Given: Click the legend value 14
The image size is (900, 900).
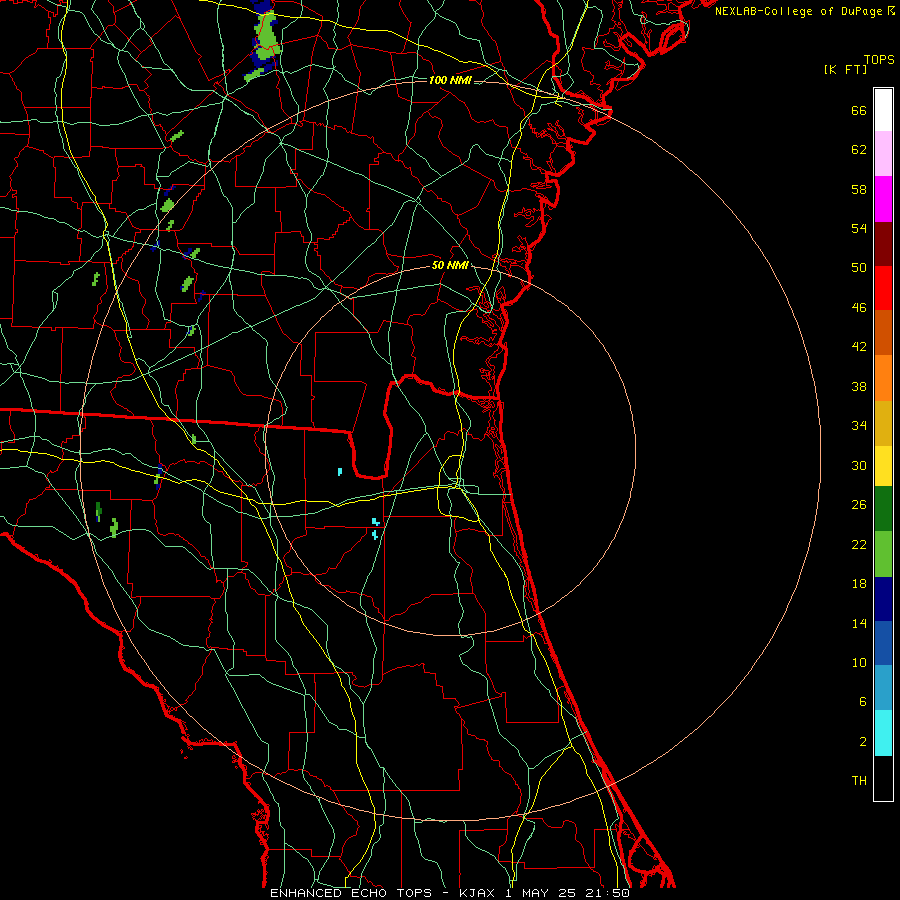Looking at the screenshot, I should (x=859, y=623).
